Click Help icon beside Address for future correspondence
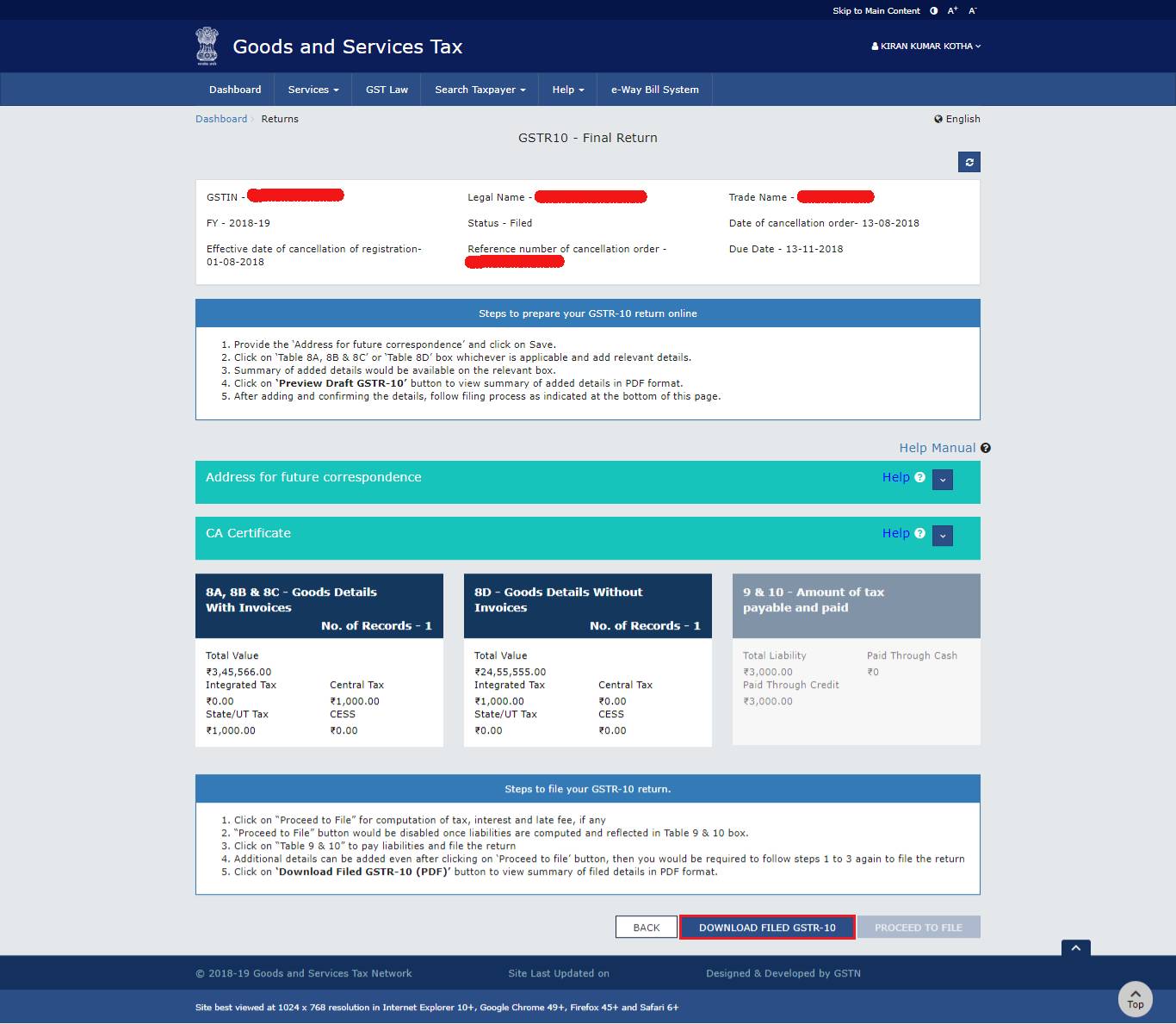Image resolution: width=1176 pixels, height=1024 pixels. pos(919,476)
